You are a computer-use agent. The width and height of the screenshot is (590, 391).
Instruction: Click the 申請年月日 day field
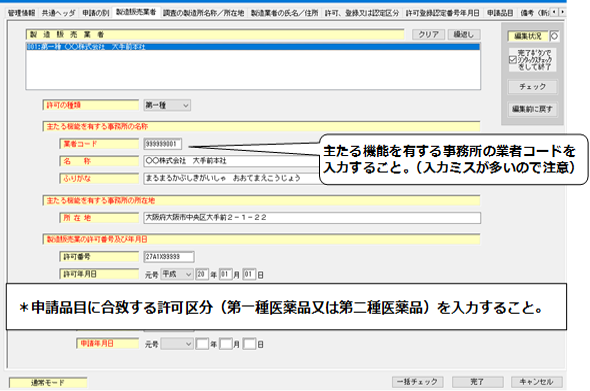pyautogui.click(x=249, y=344)
